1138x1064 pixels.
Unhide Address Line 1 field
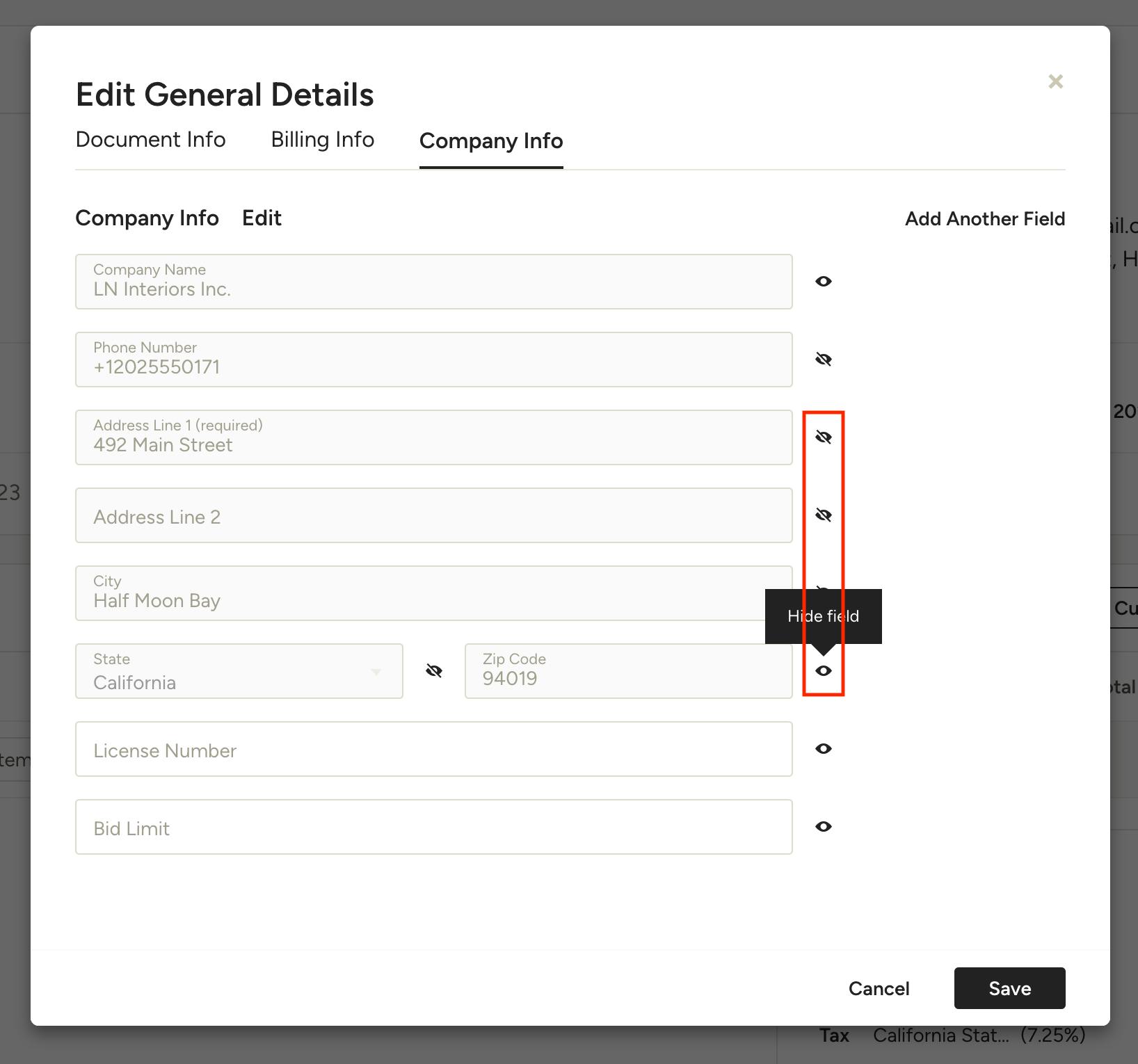click(824, 437)
